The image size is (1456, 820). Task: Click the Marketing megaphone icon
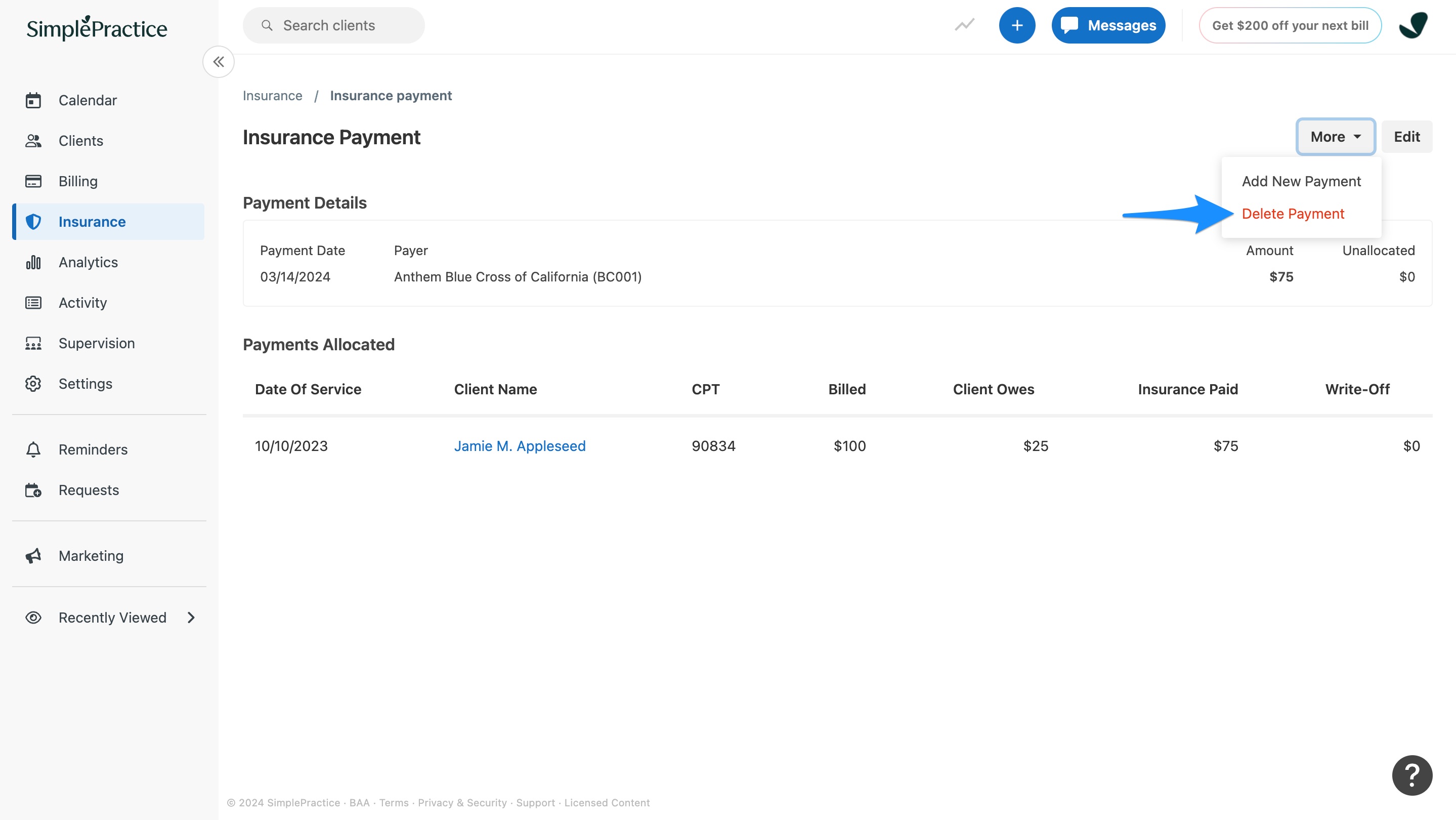click(33, 556)
